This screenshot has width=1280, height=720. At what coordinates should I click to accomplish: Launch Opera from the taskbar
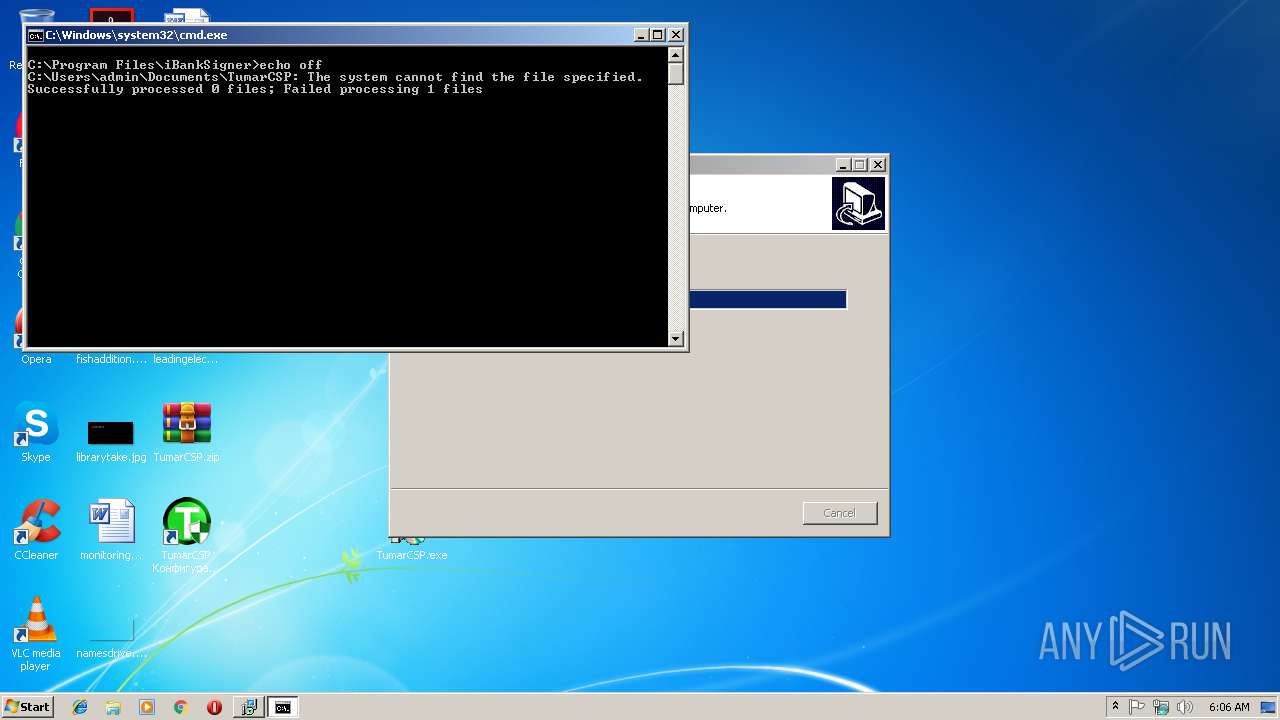point(214,707)
